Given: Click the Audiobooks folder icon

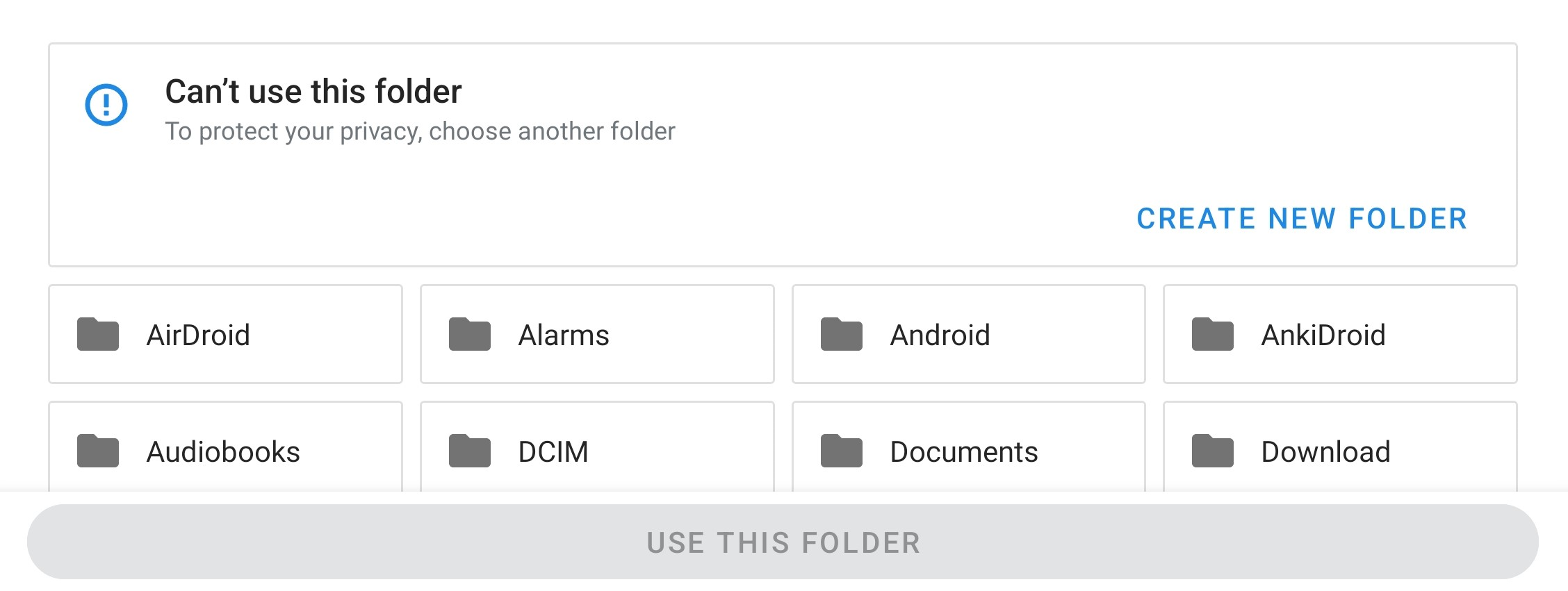Looking at the screenshot, I should click(x=98, y=451).
